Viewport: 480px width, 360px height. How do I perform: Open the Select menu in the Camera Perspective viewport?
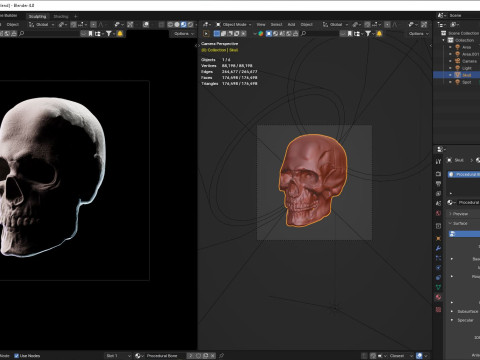(276, 25)
